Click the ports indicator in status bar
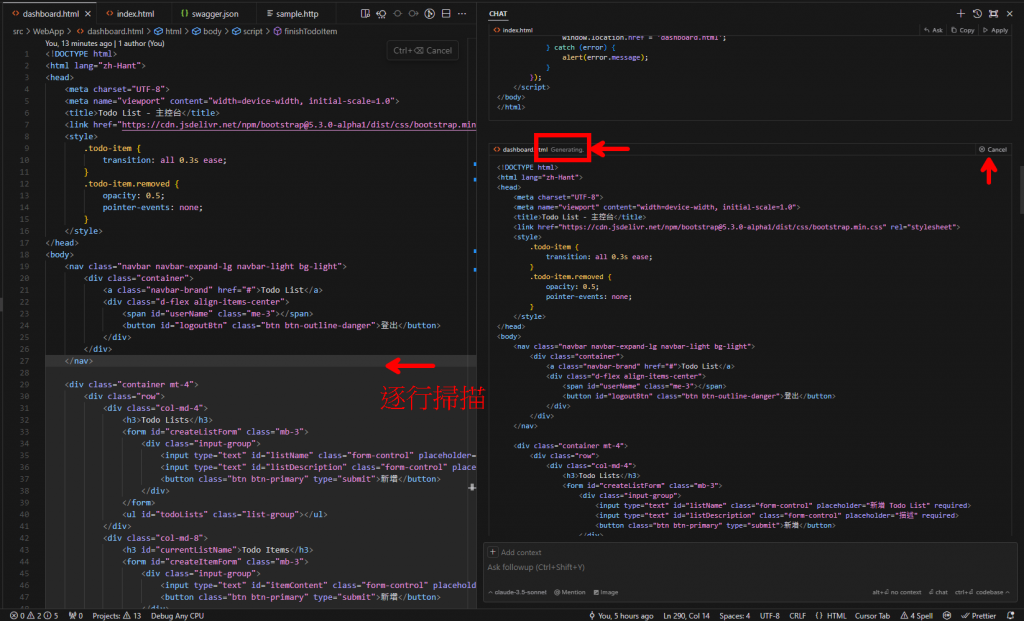1024x621 pixels. tap(76, 616)
